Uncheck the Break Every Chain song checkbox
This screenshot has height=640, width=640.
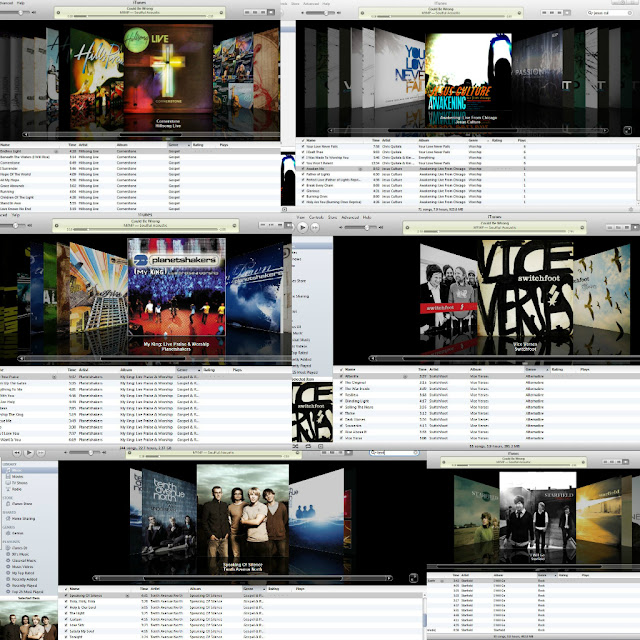pyautogui.click(x=302, y=185)
